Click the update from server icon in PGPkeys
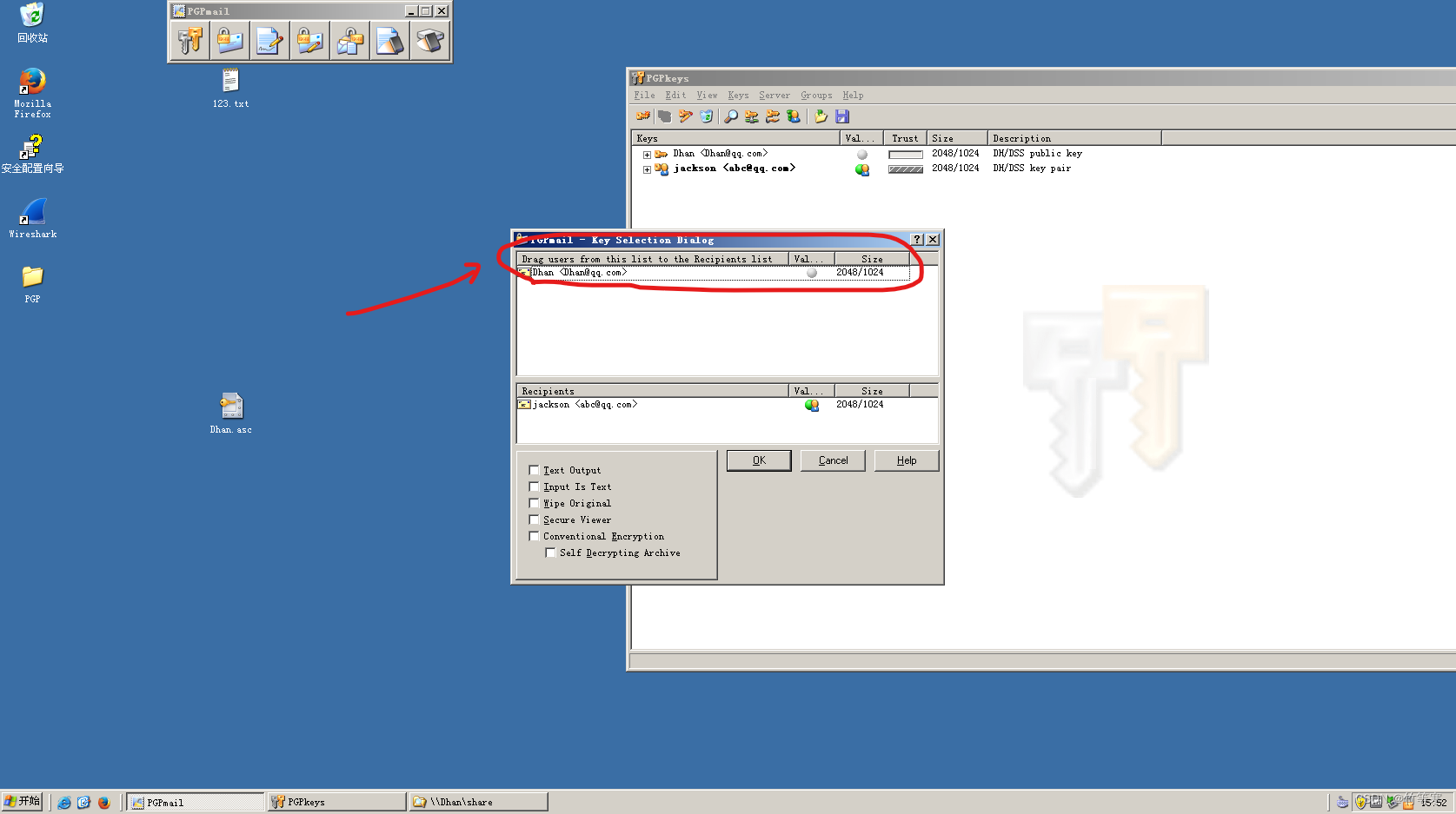1456x814 pixels. tap(773, 116)
